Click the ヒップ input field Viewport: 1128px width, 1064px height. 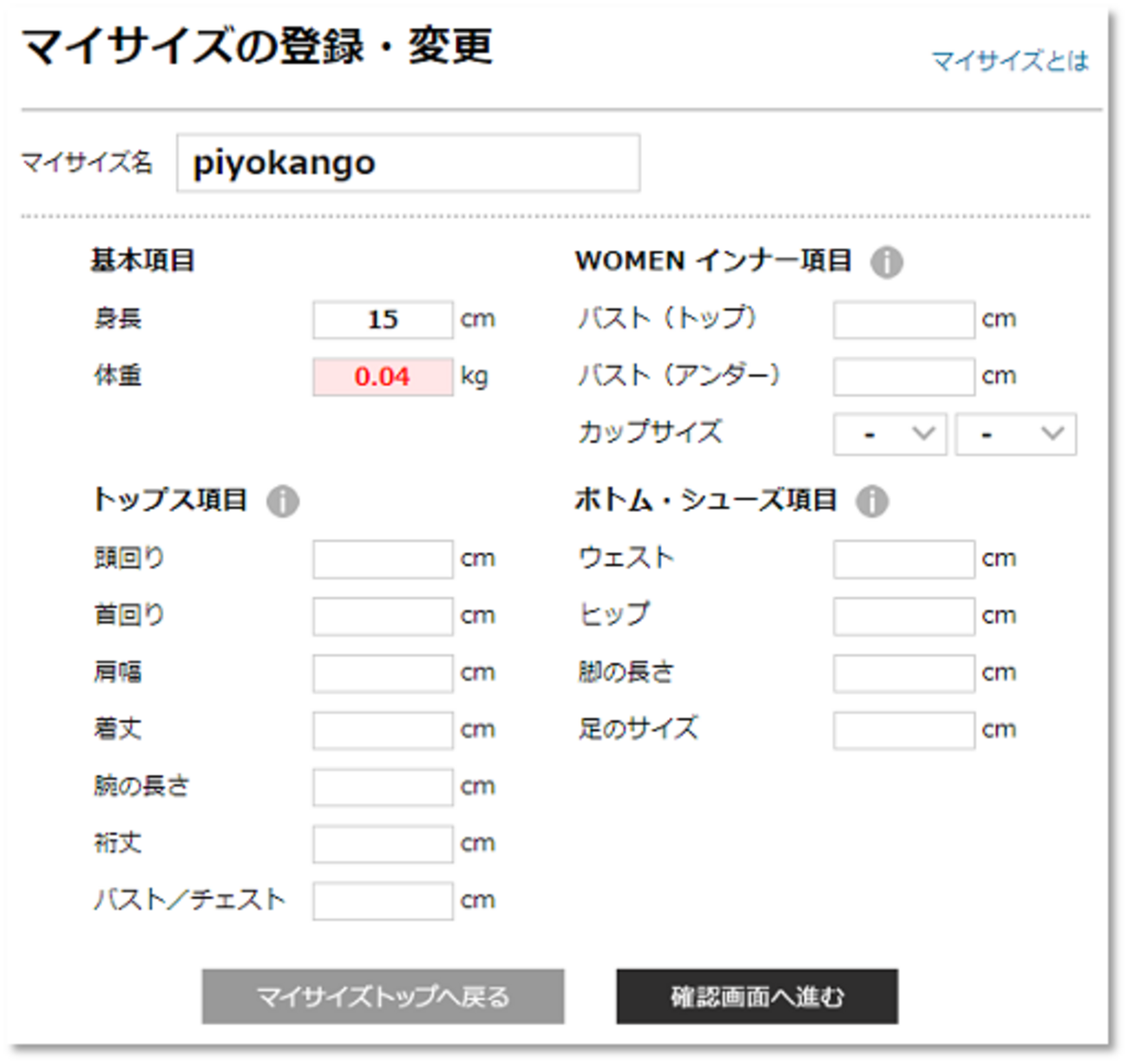(x=903, y=616)
